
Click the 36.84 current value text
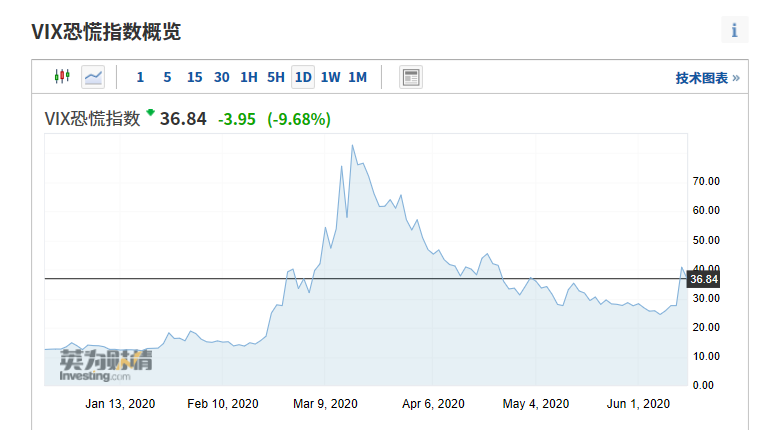coord(183,119)
